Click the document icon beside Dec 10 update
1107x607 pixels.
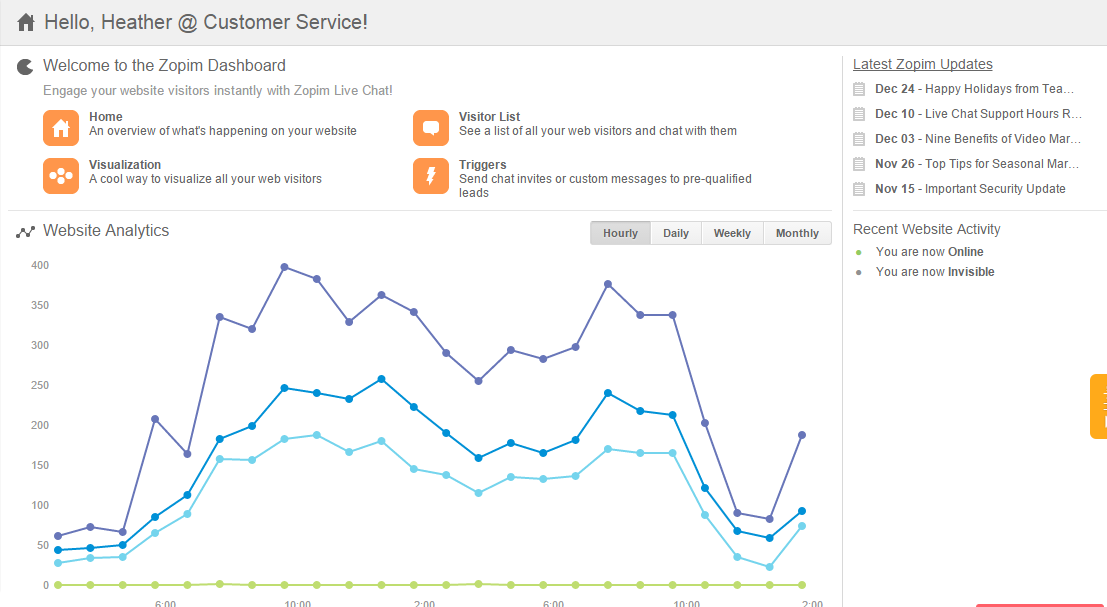click(x=859, y=114)
